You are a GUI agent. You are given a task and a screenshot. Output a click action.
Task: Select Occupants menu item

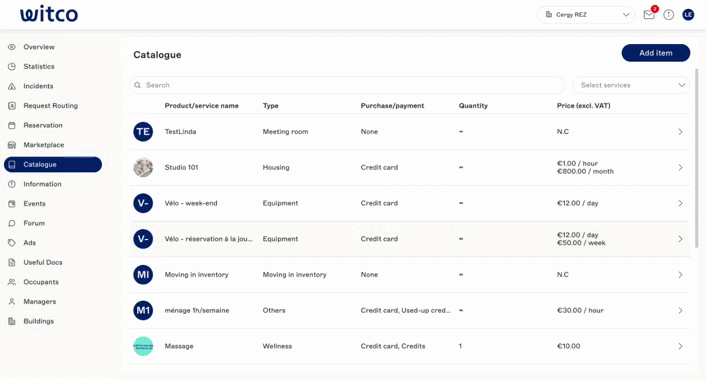pos(41,282)
